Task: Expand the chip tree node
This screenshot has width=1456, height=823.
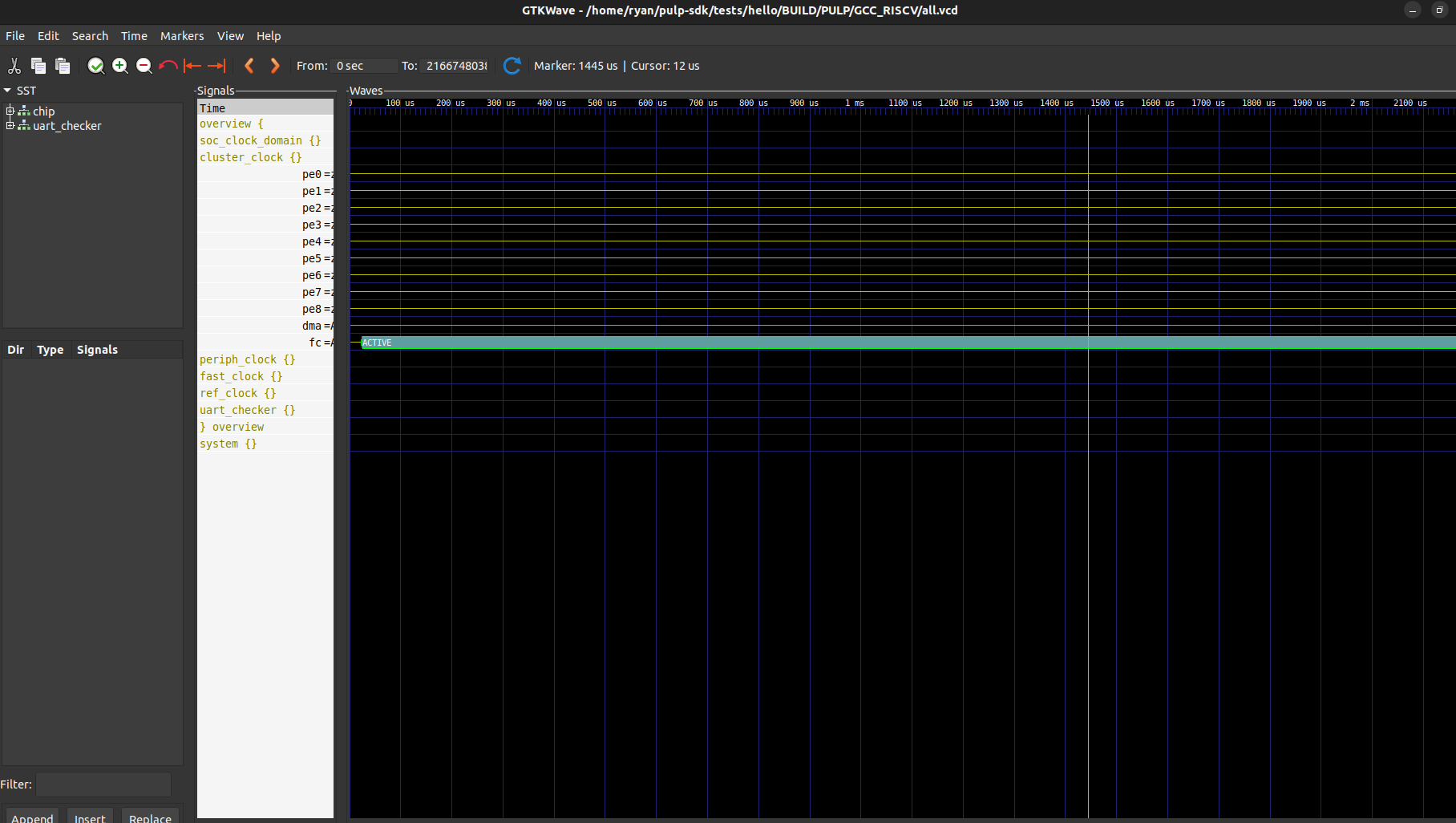Action: tap(10, 111)
